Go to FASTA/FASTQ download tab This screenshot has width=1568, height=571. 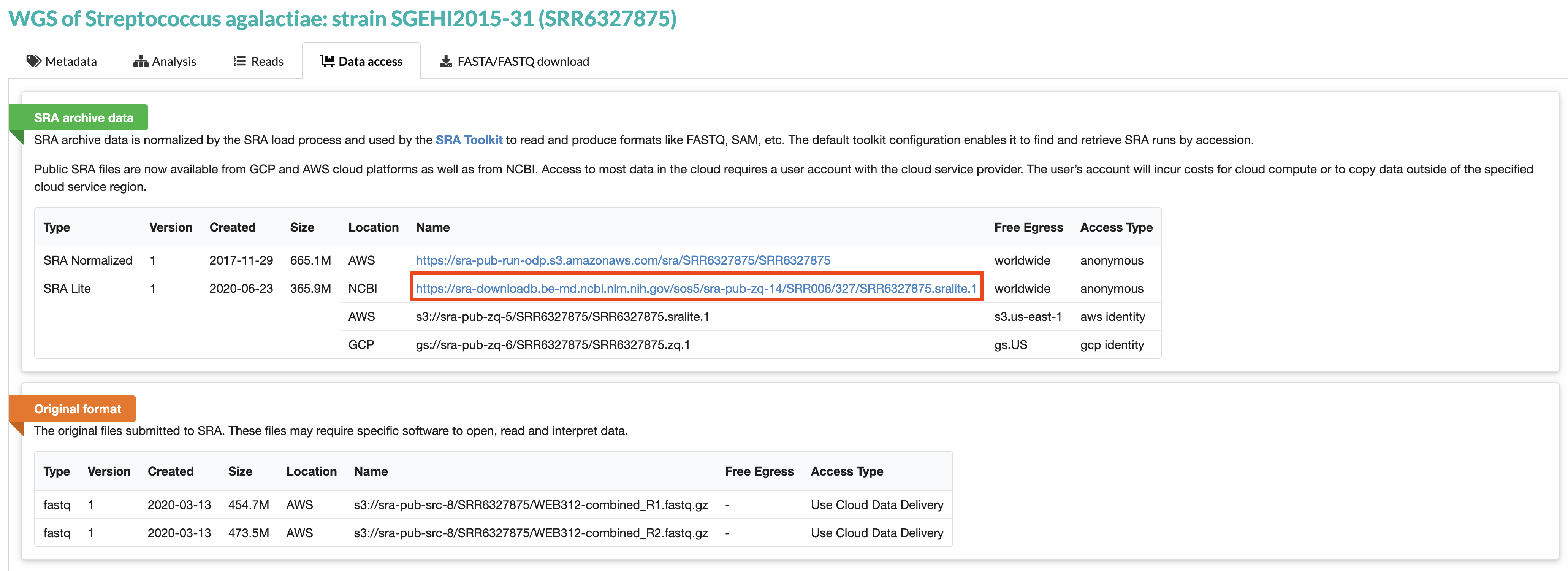coord(522,62)
